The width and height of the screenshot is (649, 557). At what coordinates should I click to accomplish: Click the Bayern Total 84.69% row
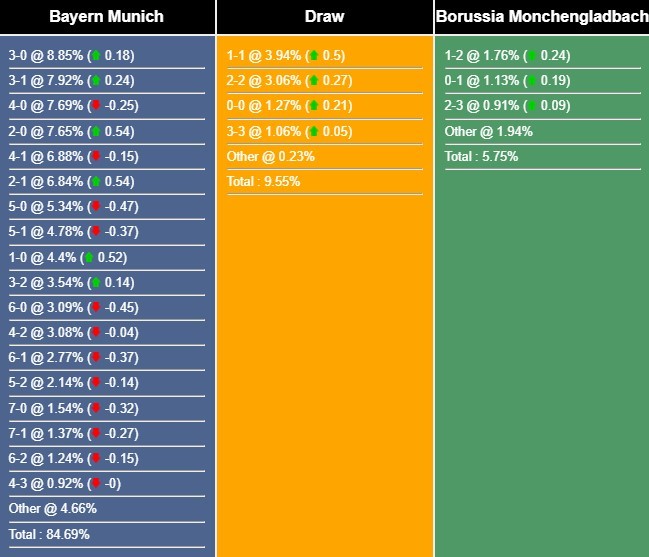click(107, 534)
